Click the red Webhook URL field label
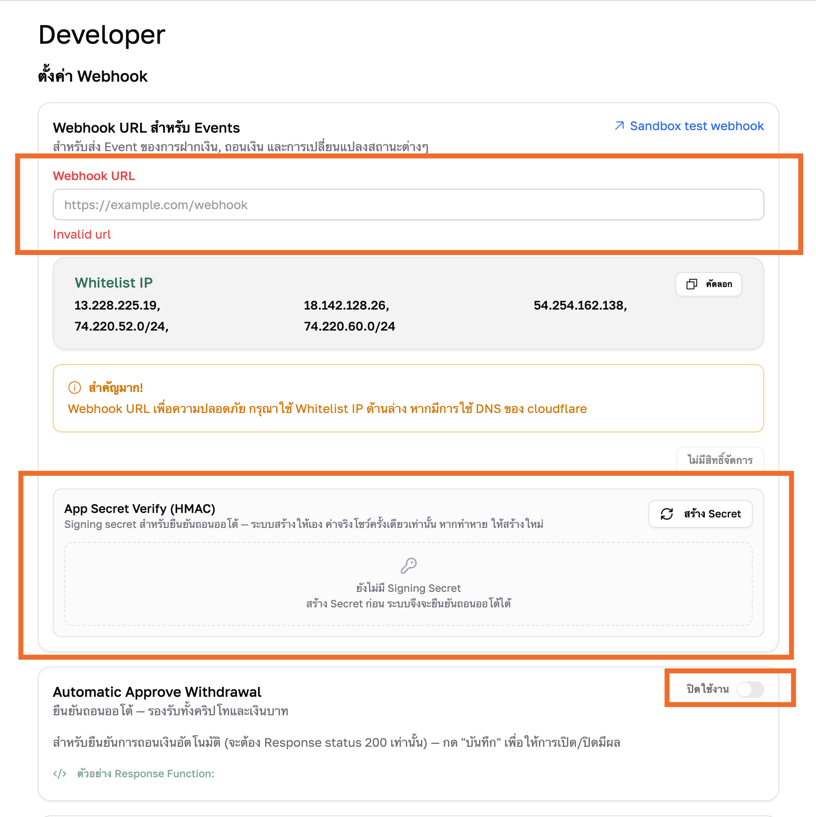Screen dimensions: 816x817 94,176
